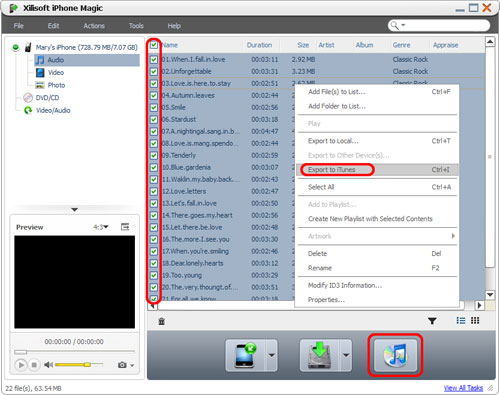Choose Select All in context menu

pos(377,187)
